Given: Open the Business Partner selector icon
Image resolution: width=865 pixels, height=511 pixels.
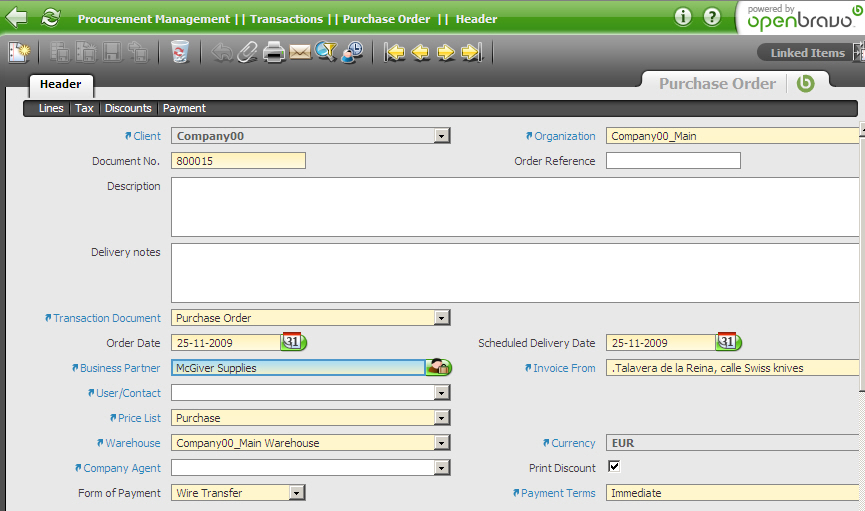Looking at the screenshot, I should [439, 367].
